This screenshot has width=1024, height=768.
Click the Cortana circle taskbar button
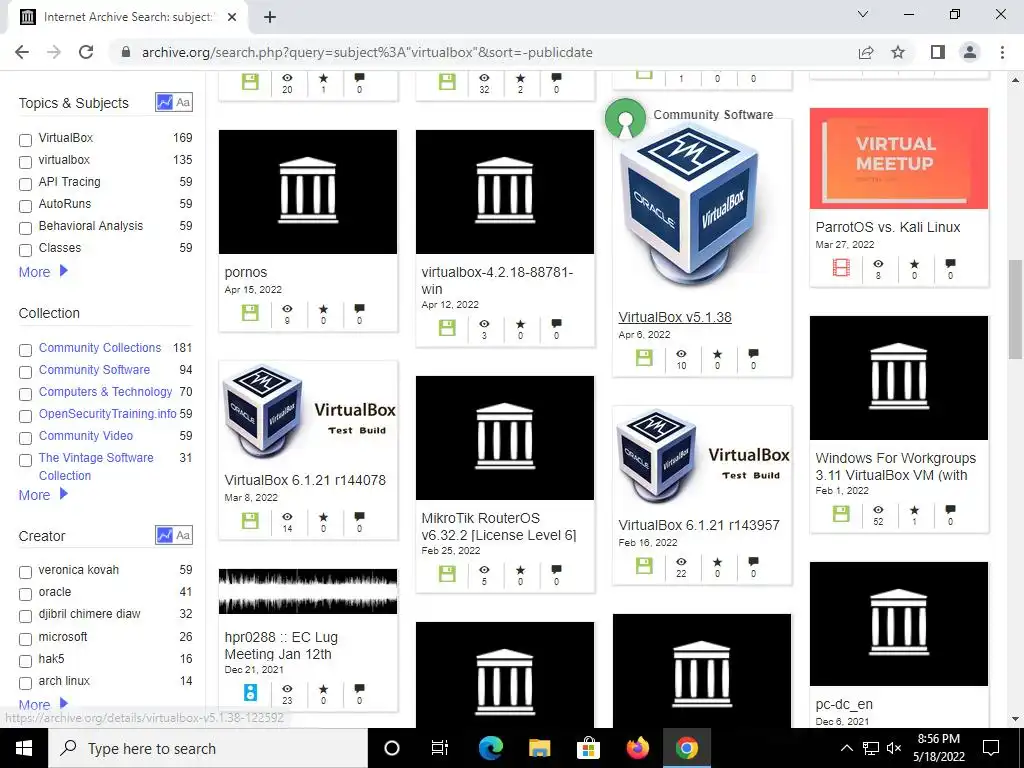[391, 748]
